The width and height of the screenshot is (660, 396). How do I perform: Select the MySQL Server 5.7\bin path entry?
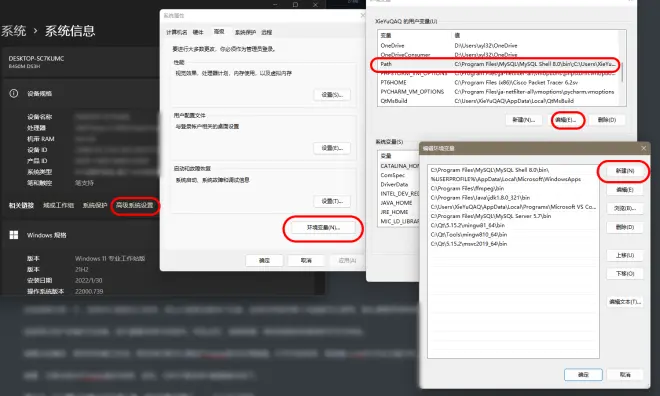coord(513,216)
